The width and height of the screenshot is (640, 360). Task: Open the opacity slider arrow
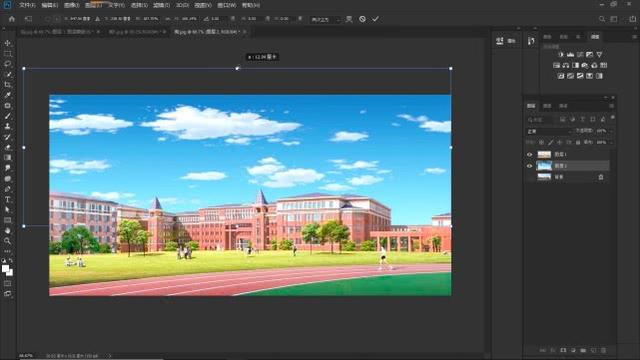(x=611, y=131)
